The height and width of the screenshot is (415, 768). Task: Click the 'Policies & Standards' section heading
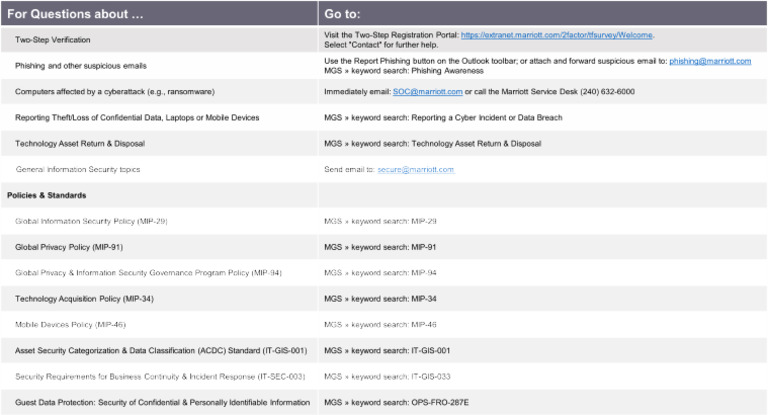[x=47, y=195]
